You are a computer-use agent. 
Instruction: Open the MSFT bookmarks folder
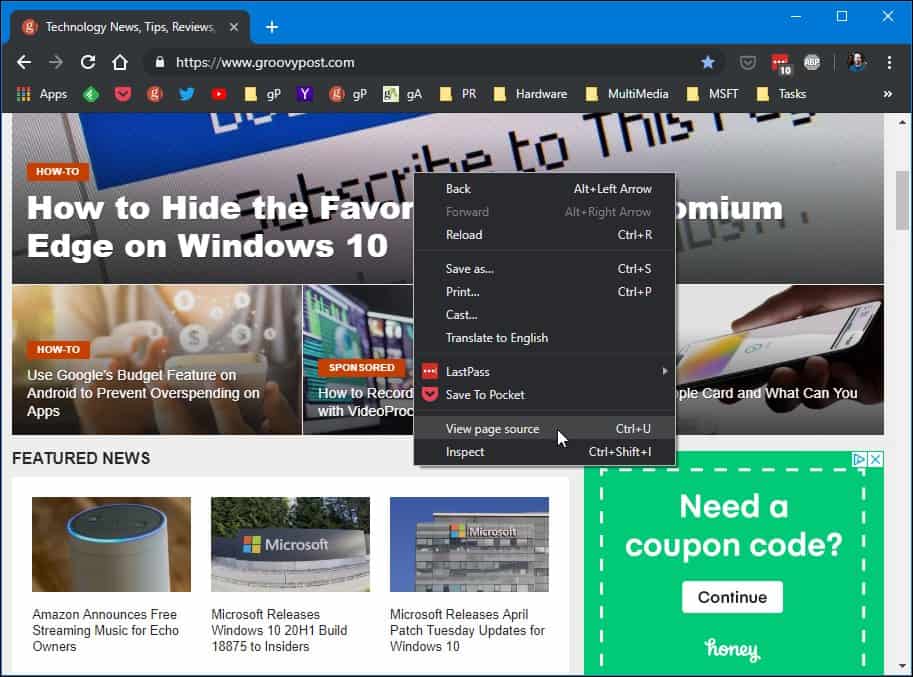pyautogui.click(x=712, y=94)
